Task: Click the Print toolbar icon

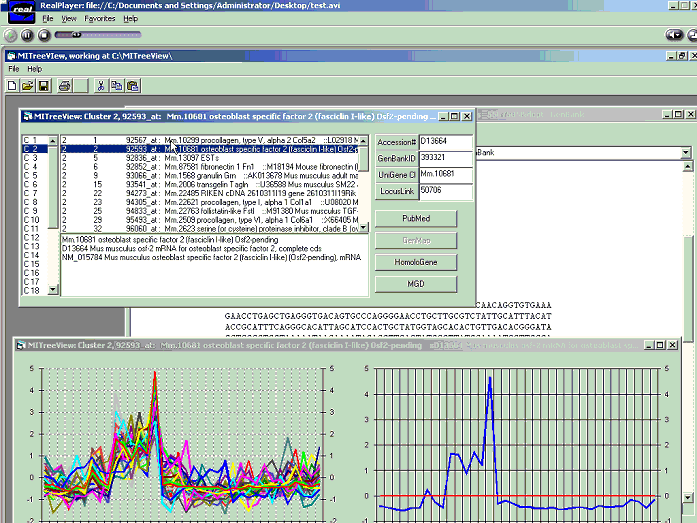Action: [x=65, y=86]
